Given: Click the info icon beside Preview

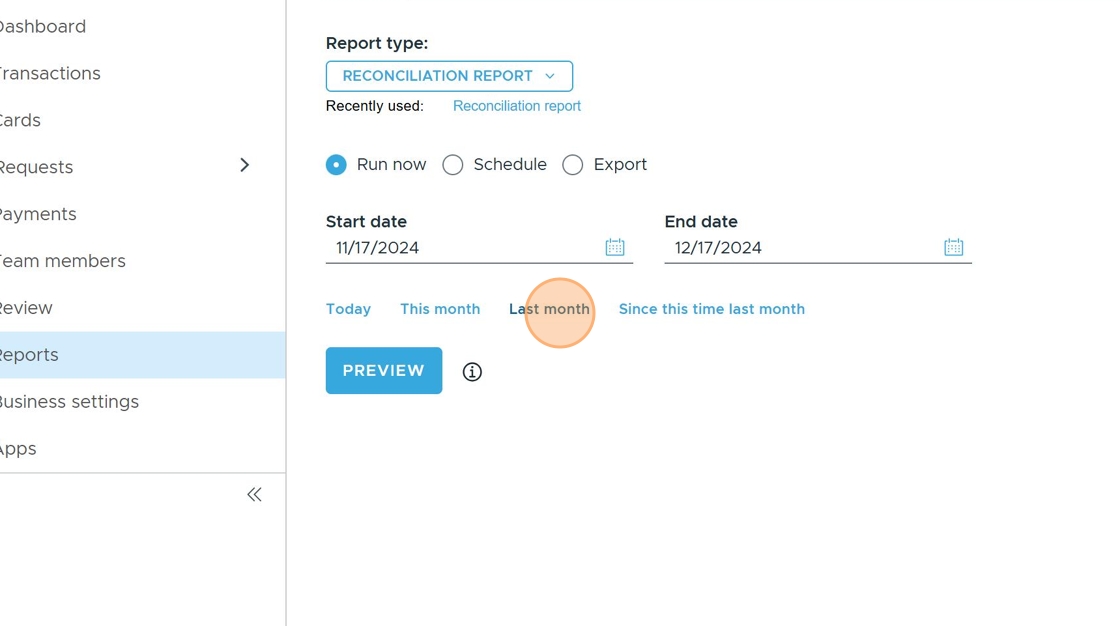Looking at the screenshot, I should (472, 372).
